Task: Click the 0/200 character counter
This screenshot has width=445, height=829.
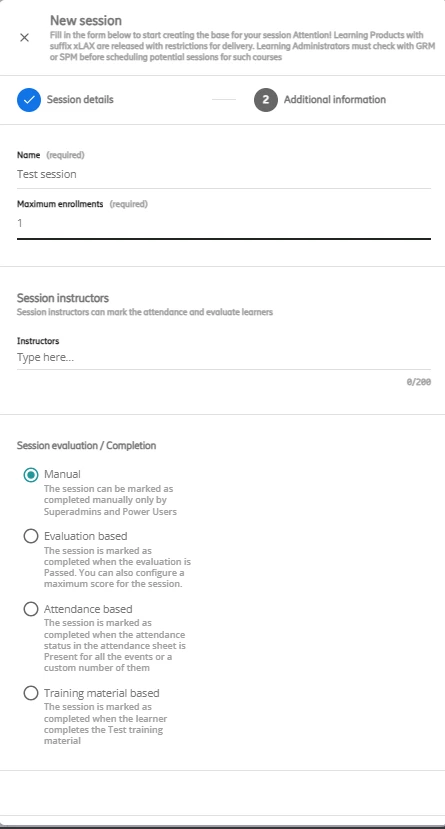Action: pyautogui.click(x=419, y=381)
